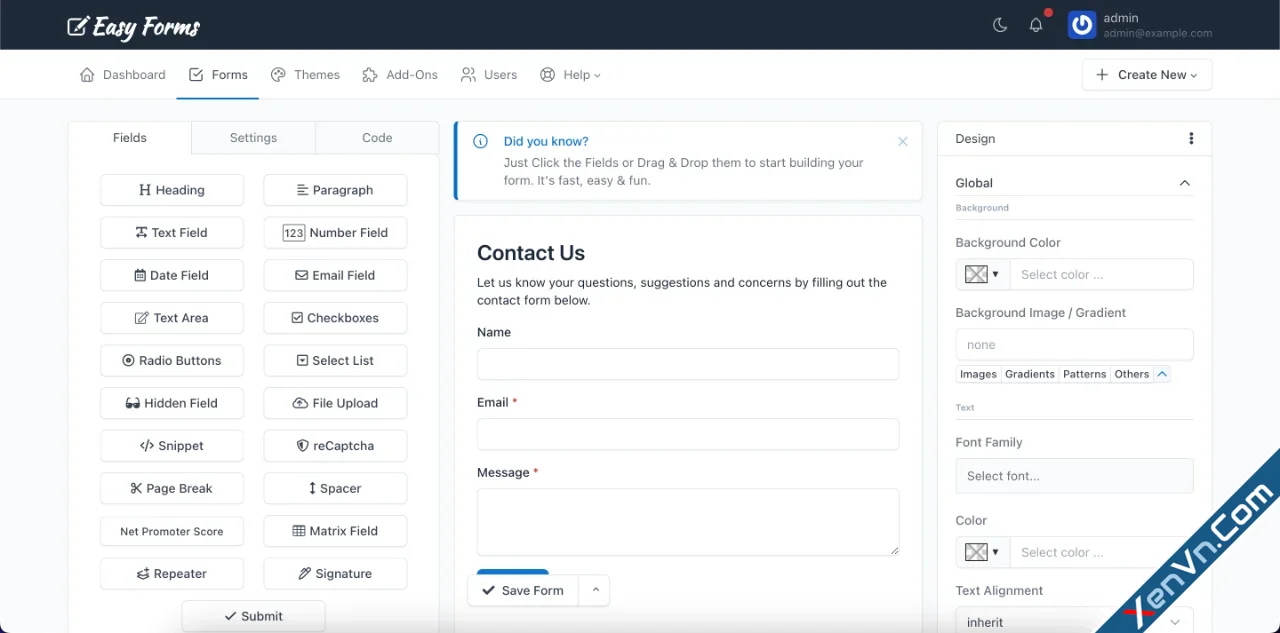Dismiss the 'Did you know?' info banner

(903, 142)
